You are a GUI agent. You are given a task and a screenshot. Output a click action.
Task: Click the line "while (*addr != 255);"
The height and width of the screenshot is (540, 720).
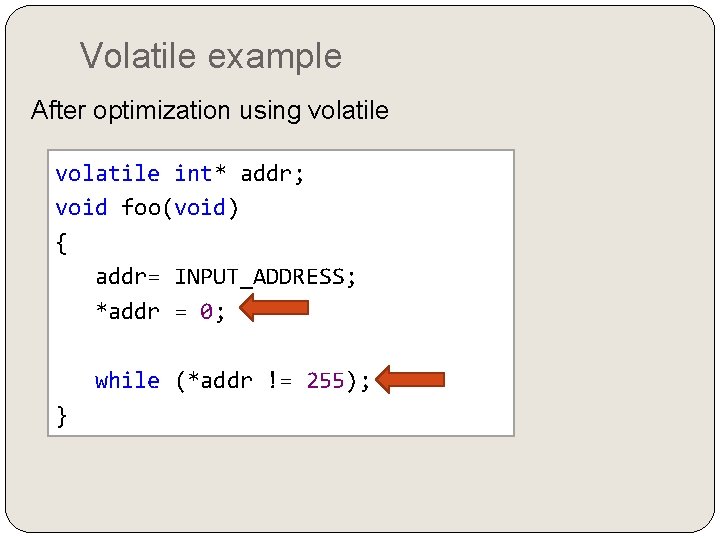(232, 381)
